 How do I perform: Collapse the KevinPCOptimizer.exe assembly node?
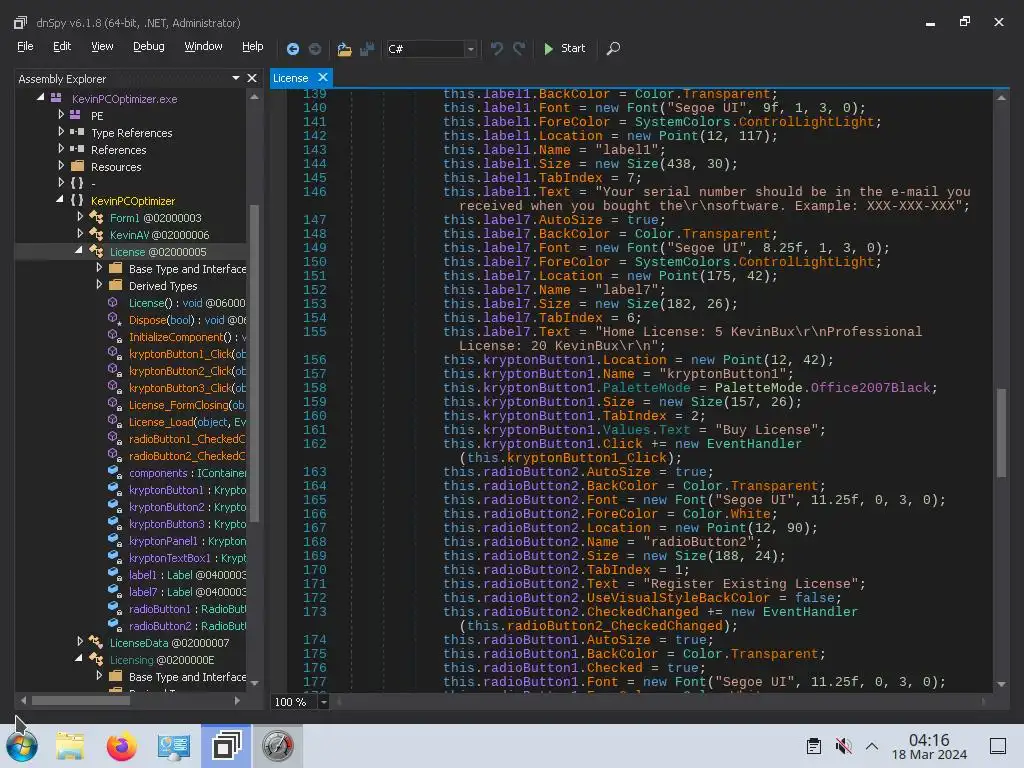[x=41, y=97]
